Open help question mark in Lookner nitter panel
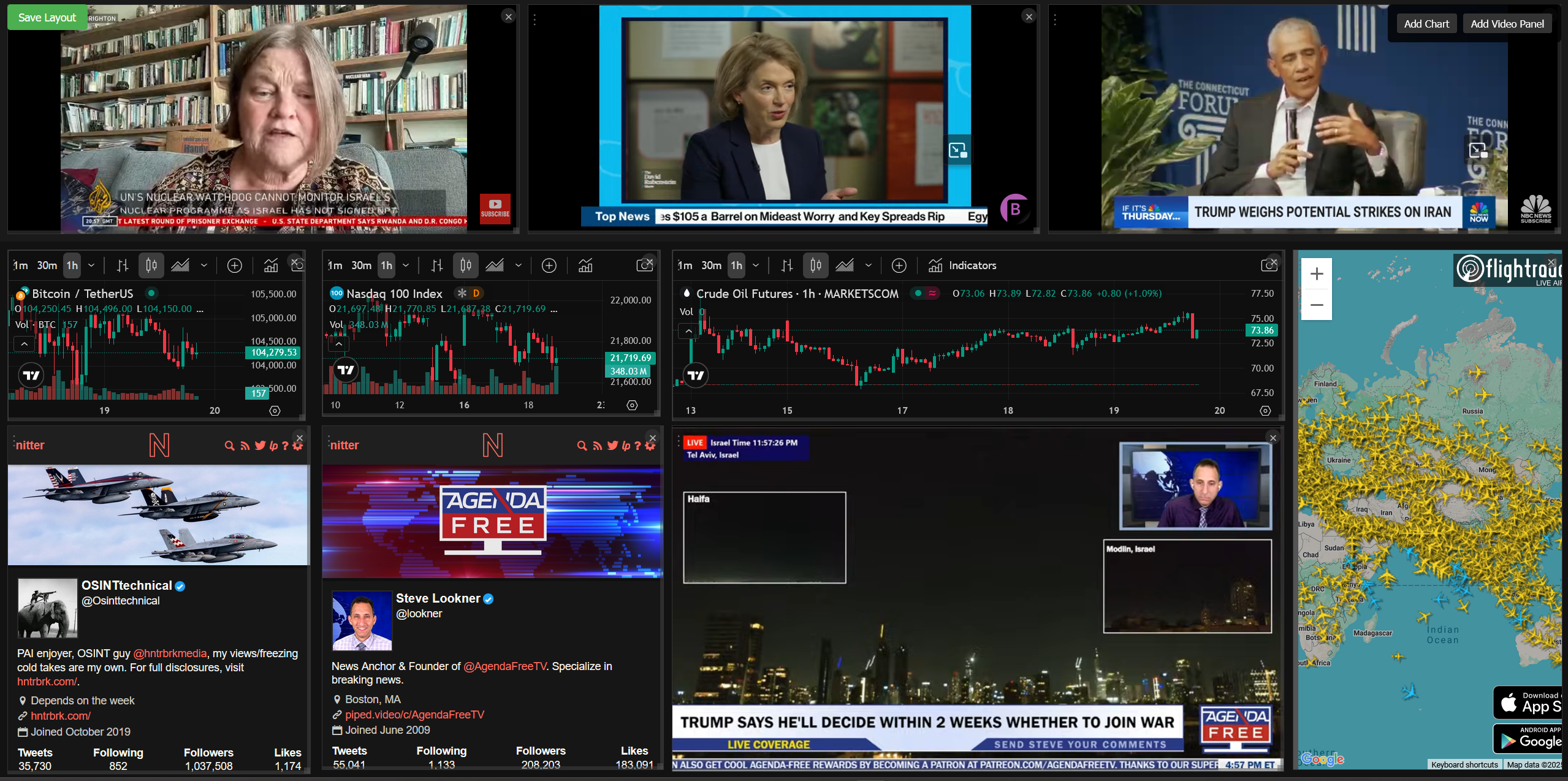1568x781 pixels. pos(637,446)
